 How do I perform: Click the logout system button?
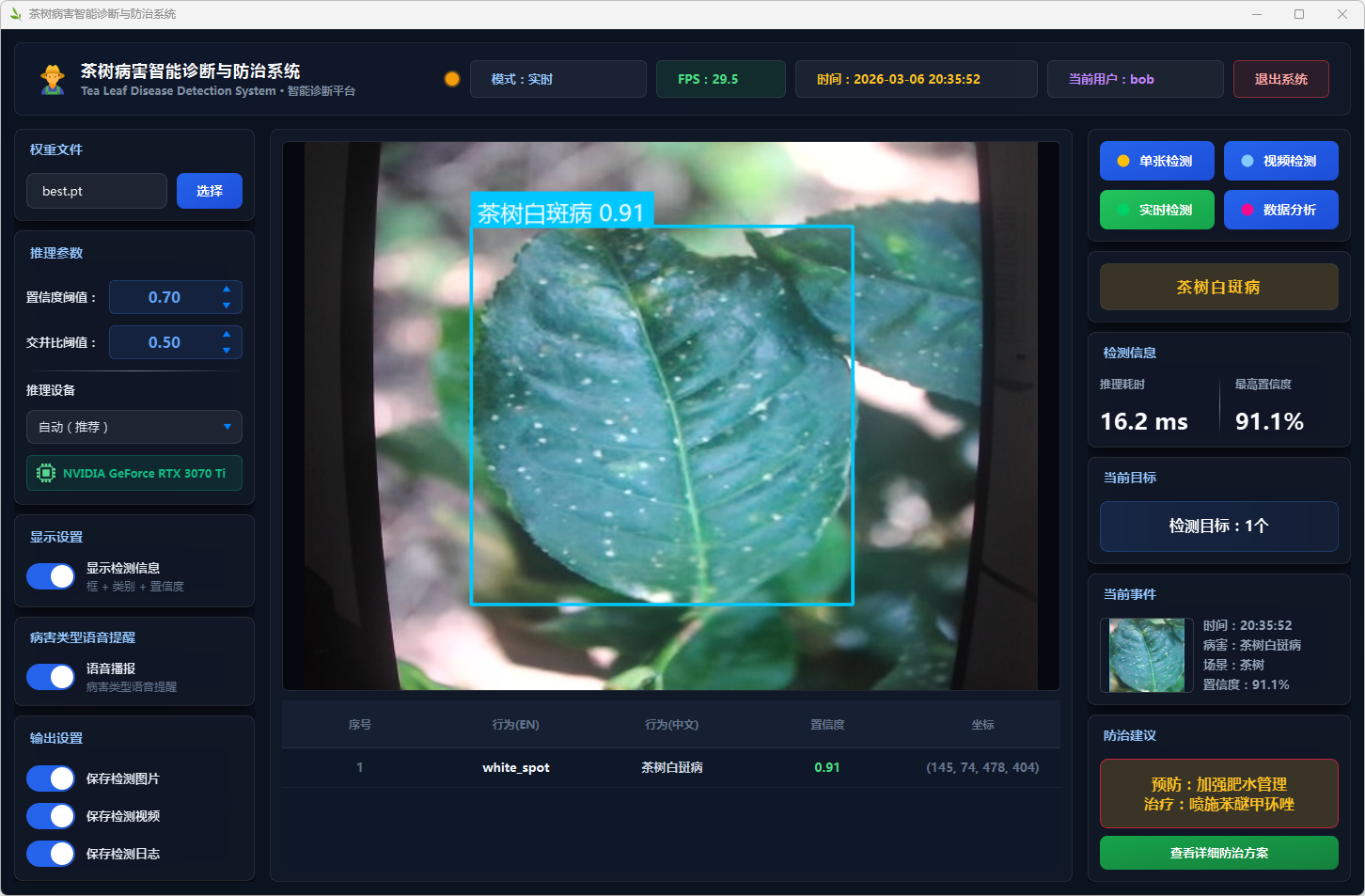pos(1280,79)
